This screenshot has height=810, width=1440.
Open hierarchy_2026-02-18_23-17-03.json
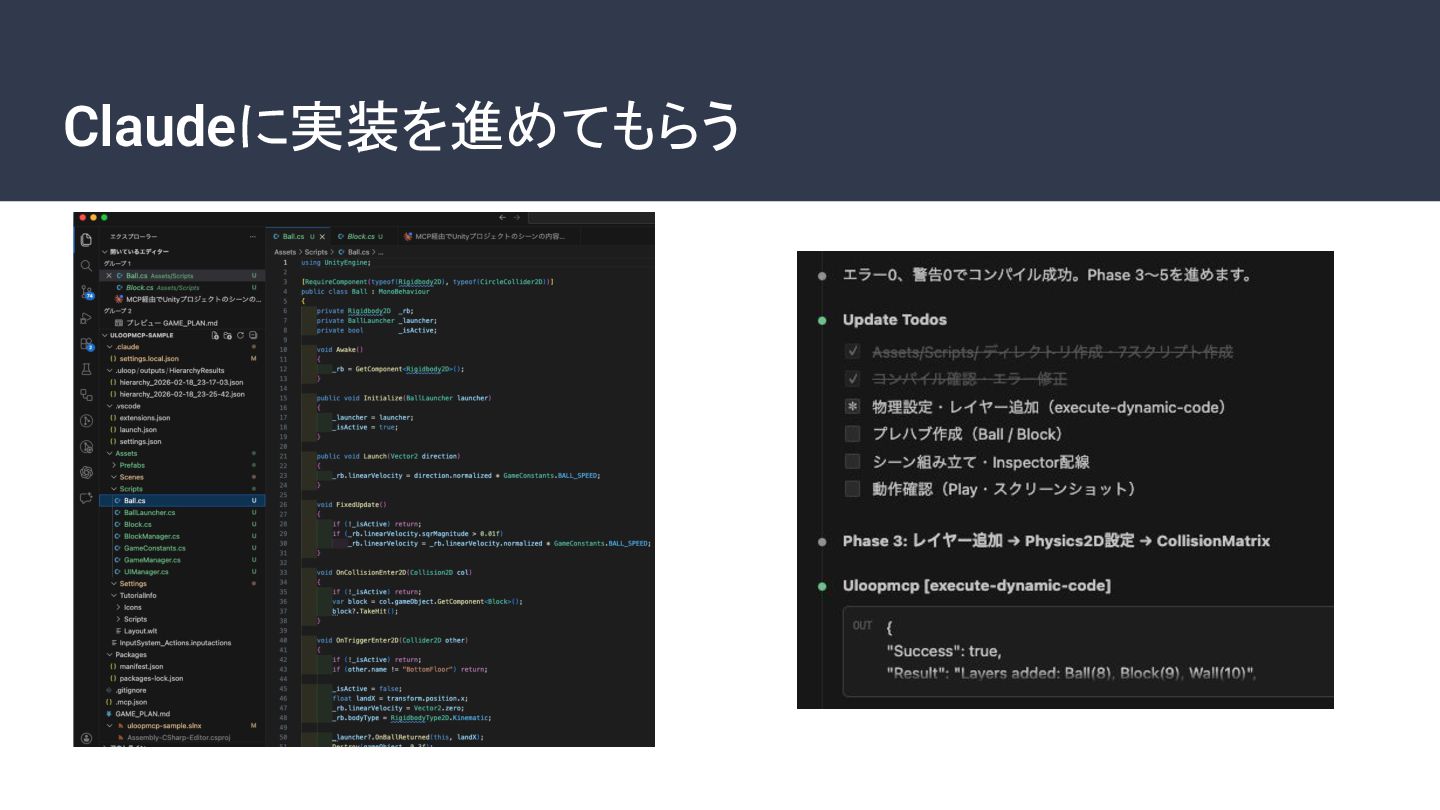[x=182, y=382]
